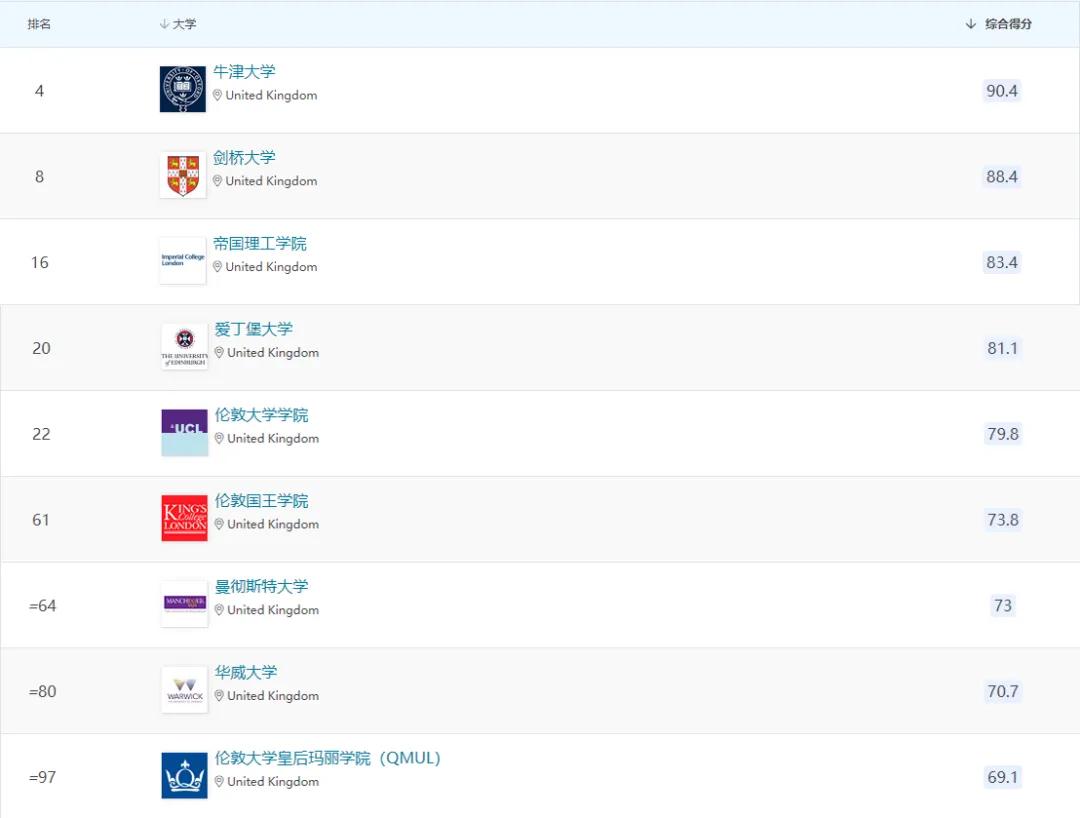Click the University of Manchester logo
This screenshot has height=818, width=1080.
point(185,604)
